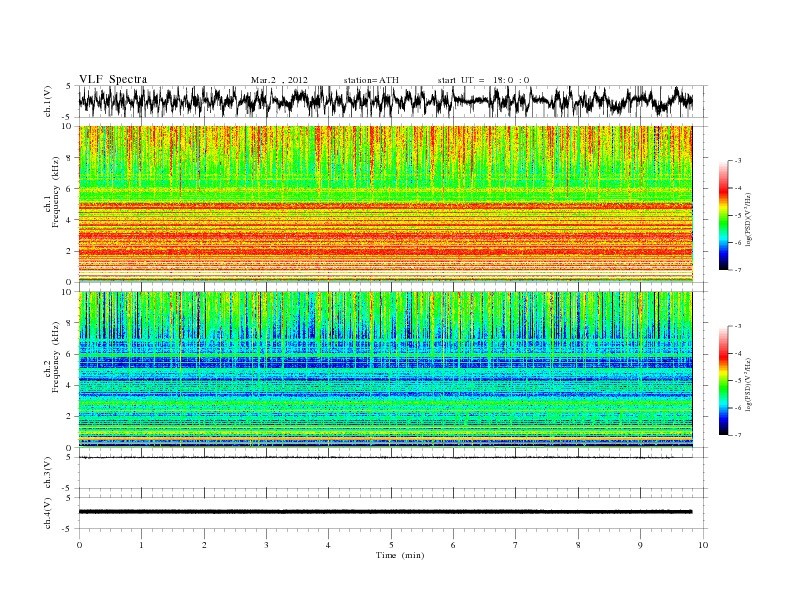Select the "start UT = 18:0 :0" text
Screen dimensions: 792x612
[x=483, y=80]
